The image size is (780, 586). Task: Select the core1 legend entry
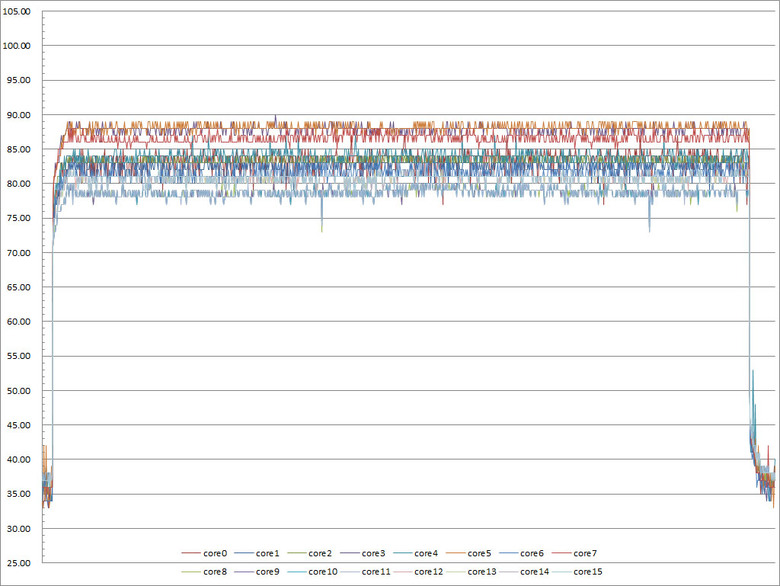(x=257, y=553)
